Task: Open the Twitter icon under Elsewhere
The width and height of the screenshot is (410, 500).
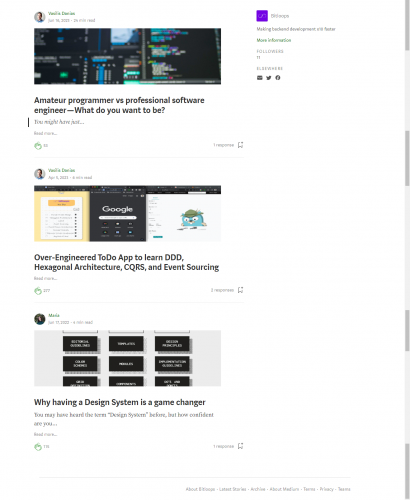Action: [x=269, y=78]
